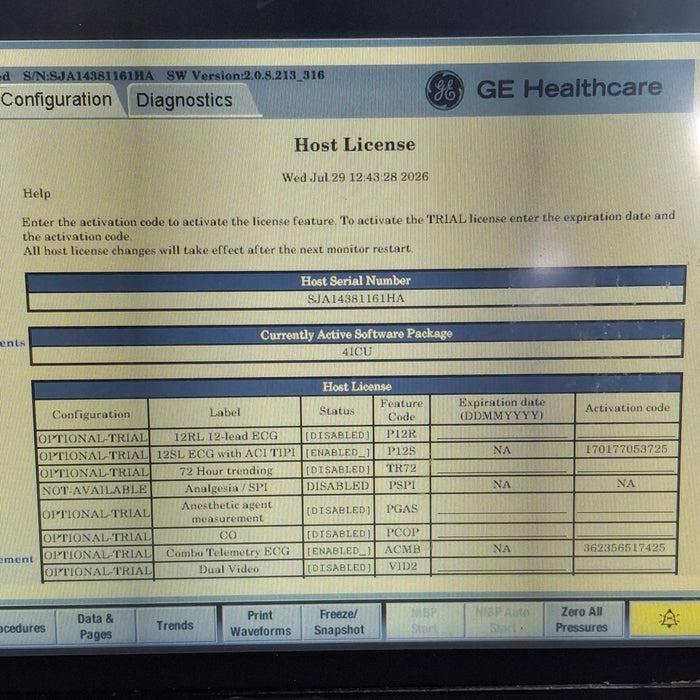The width and height of the screenshot is (700, 700).
Task: Tap the greyed NIBP Auto Start button
Action: 504,620
